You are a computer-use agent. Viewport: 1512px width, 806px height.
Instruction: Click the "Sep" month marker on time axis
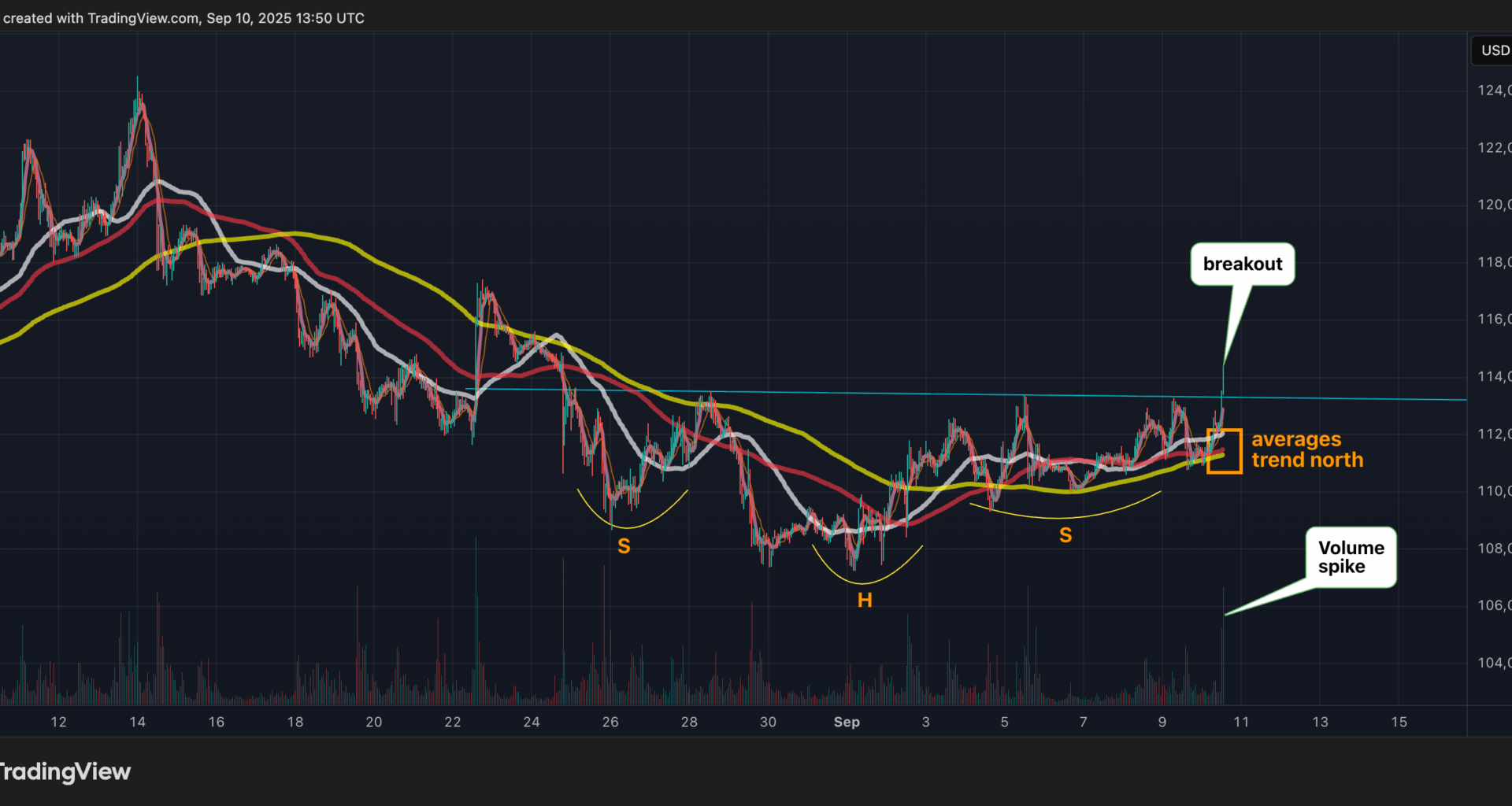847,722
